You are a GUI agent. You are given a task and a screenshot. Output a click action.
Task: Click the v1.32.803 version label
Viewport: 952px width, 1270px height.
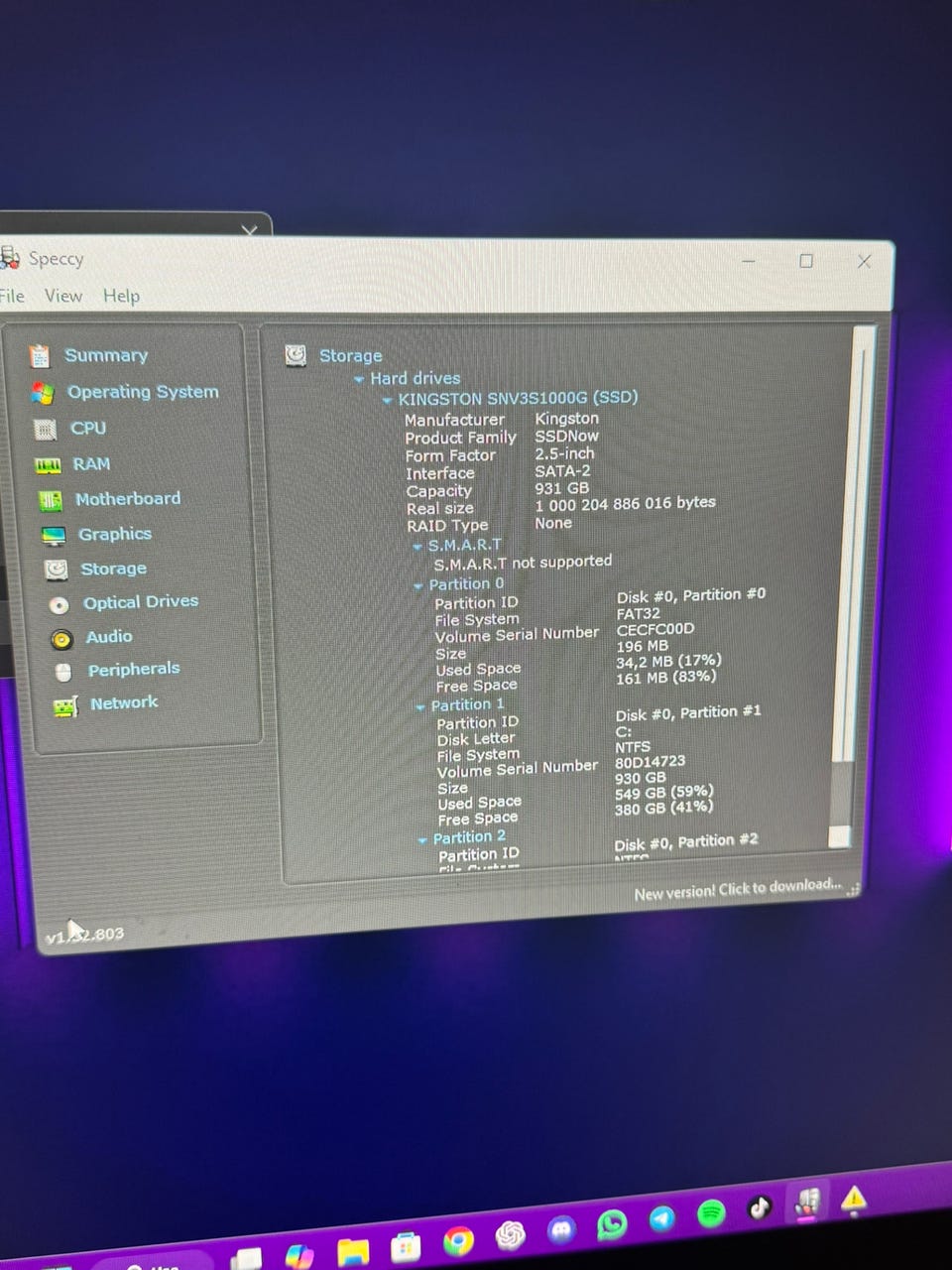[x=85, y=935]
